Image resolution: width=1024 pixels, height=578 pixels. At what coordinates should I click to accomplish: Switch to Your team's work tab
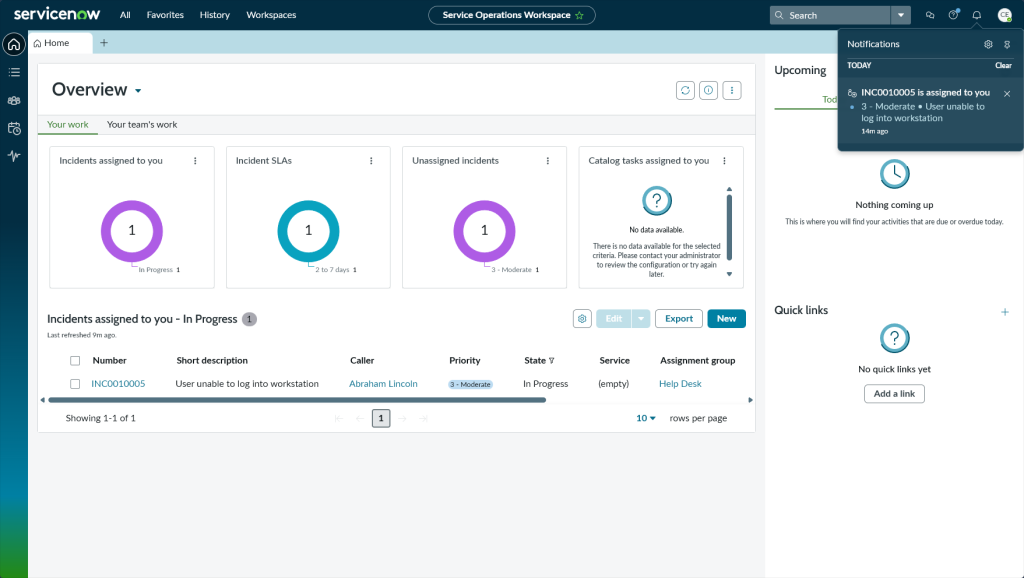pos(142,125)
